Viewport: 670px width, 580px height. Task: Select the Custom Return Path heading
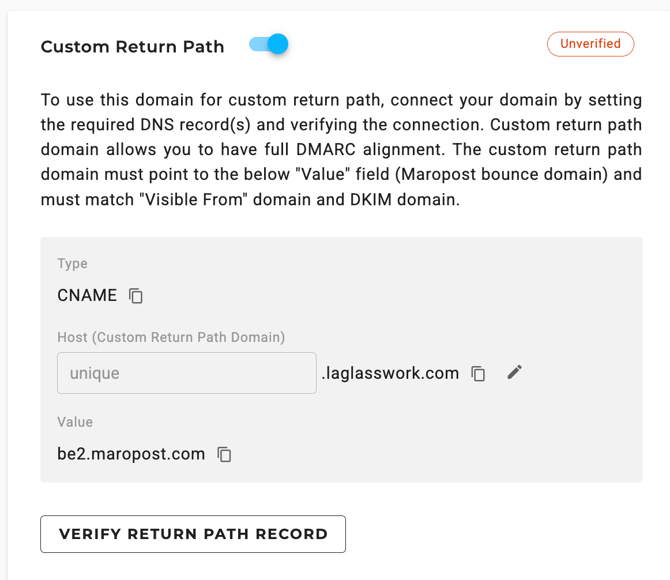(x=132, y=47)
